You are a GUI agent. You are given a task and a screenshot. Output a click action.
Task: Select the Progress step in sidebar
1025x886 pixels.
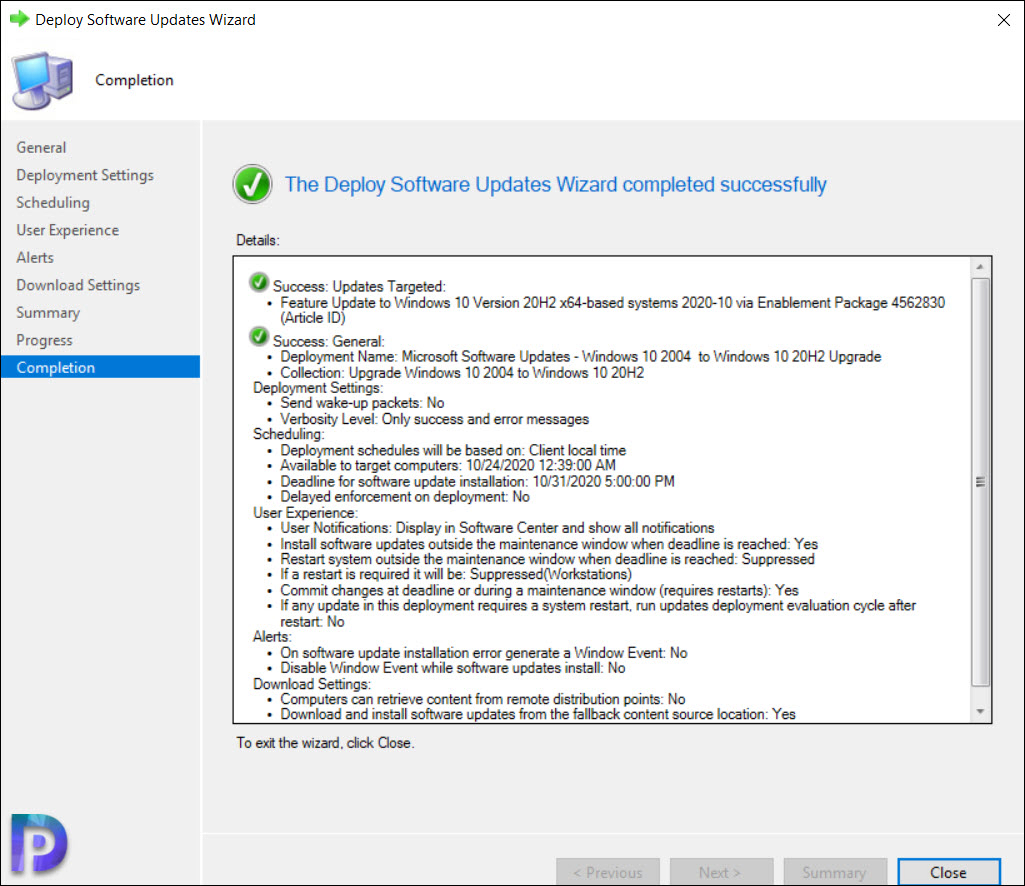point(44,340)
